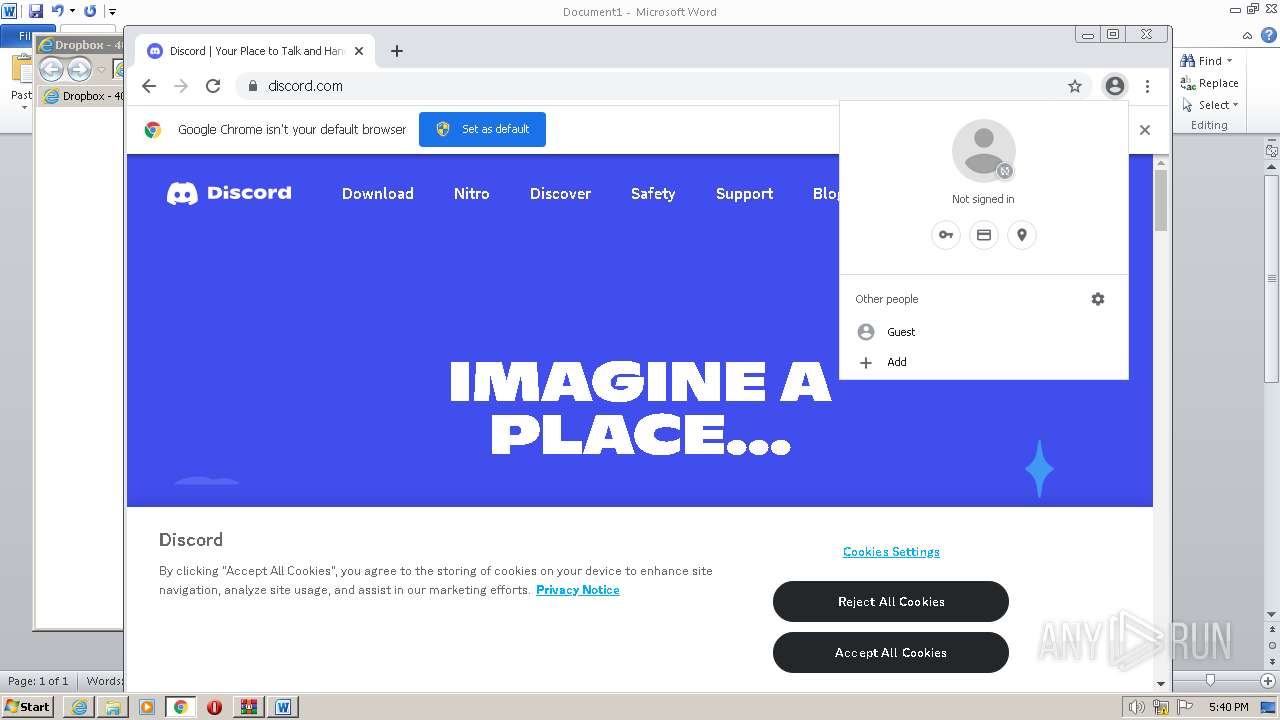
Task: Open the Download page on Discord
Action: tap(378, 194)
